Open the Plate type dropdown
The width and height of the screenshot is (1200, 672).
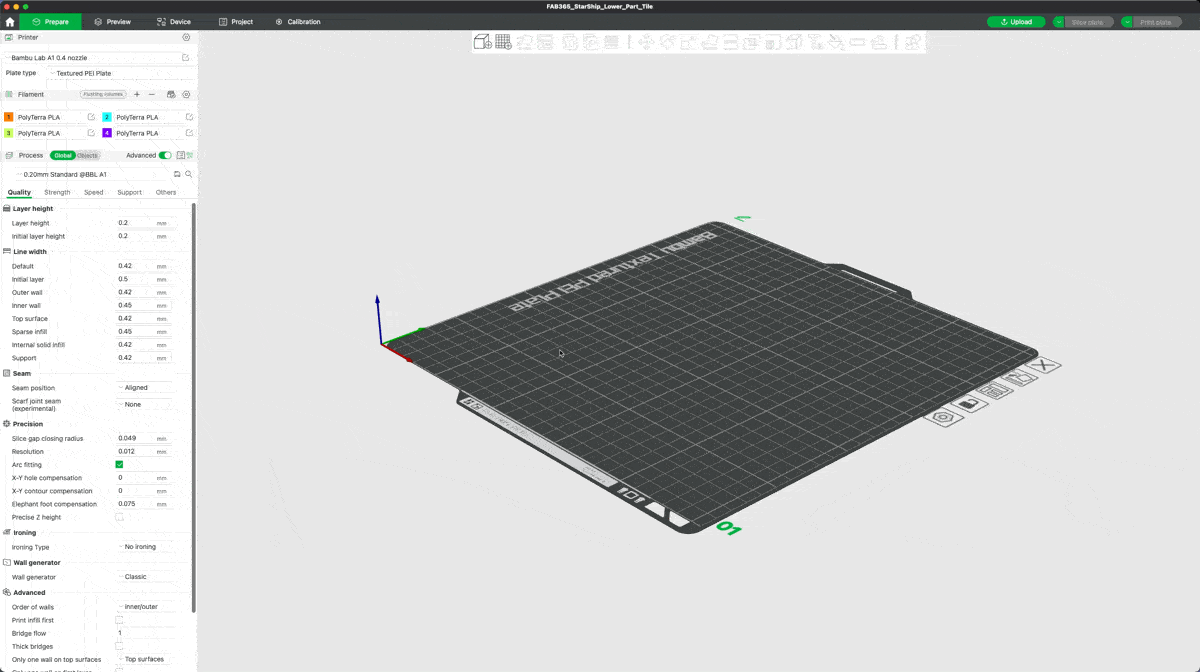pos(110,73)
